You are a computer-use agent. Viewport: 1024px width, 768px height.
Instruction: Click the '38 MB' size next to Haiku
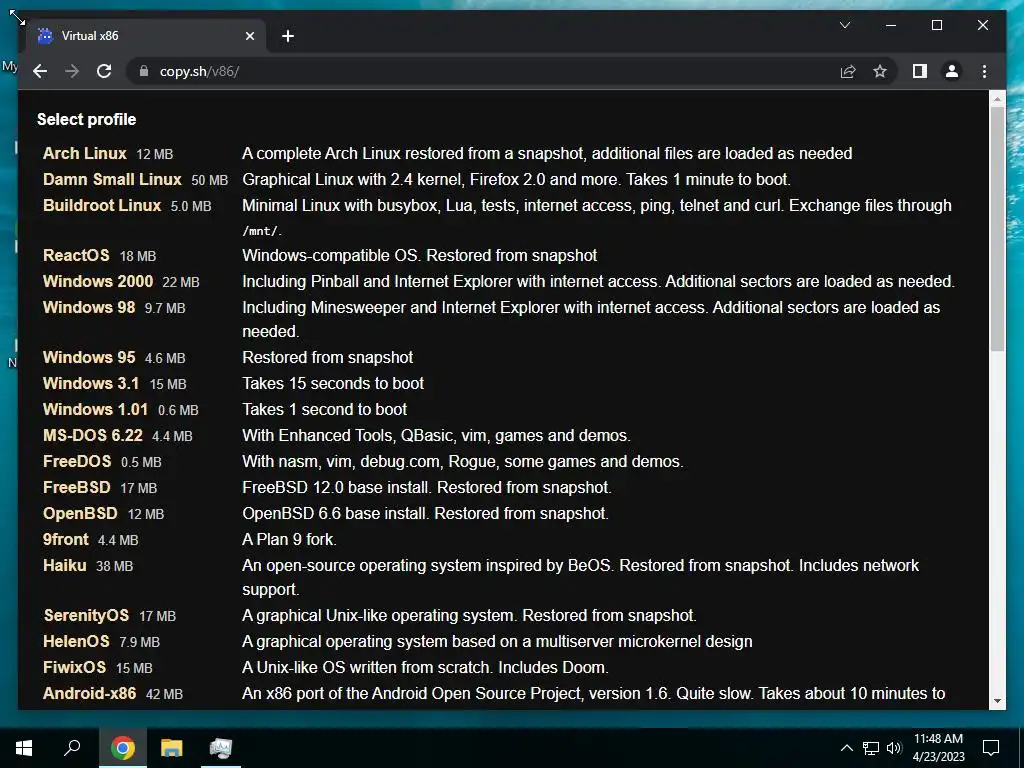point(114,566)
